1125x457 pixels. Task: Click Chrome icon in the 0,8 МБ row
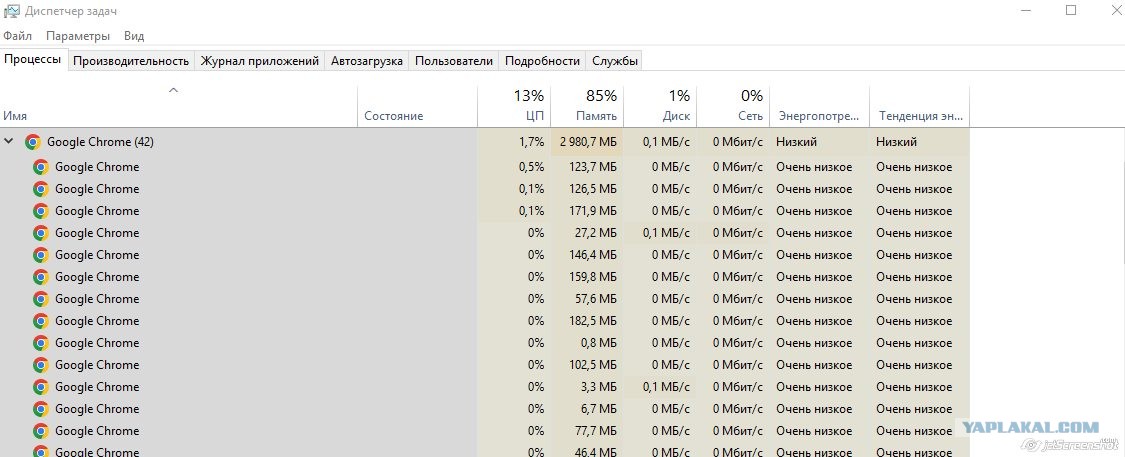click(41, 343)
